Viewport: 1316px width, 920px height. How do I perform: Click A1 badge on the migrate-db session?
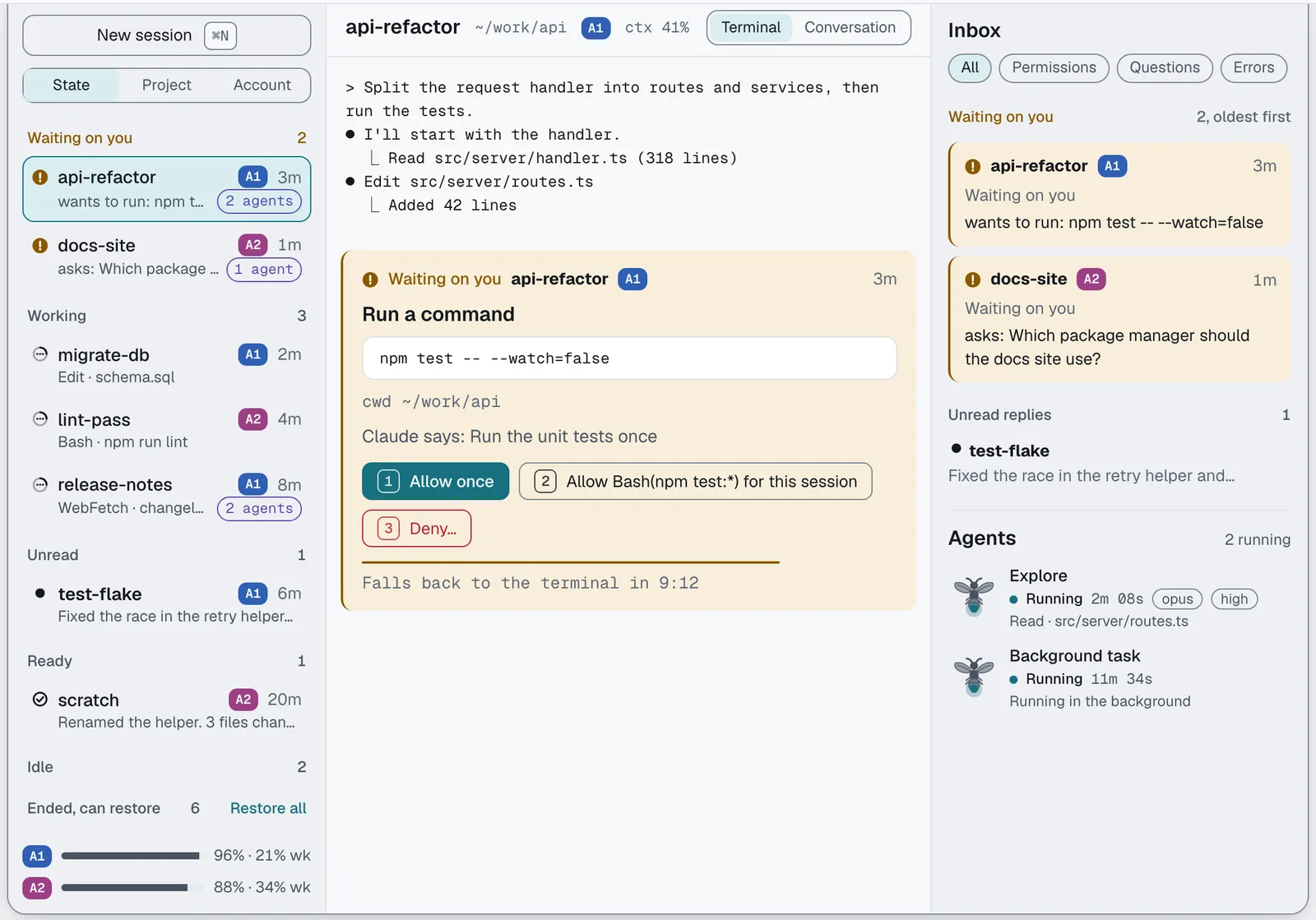253,354
